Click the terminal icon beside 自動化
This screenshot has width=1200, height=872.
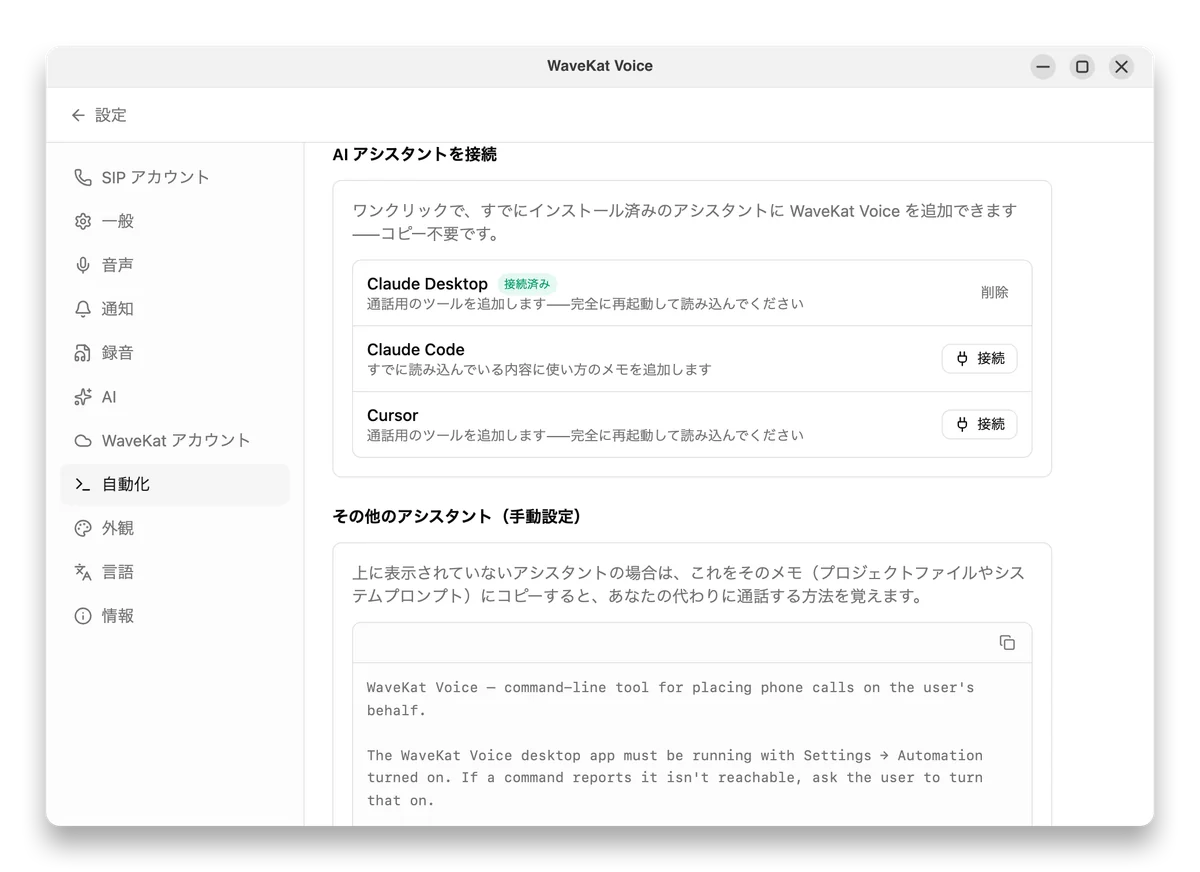point(83,485)
